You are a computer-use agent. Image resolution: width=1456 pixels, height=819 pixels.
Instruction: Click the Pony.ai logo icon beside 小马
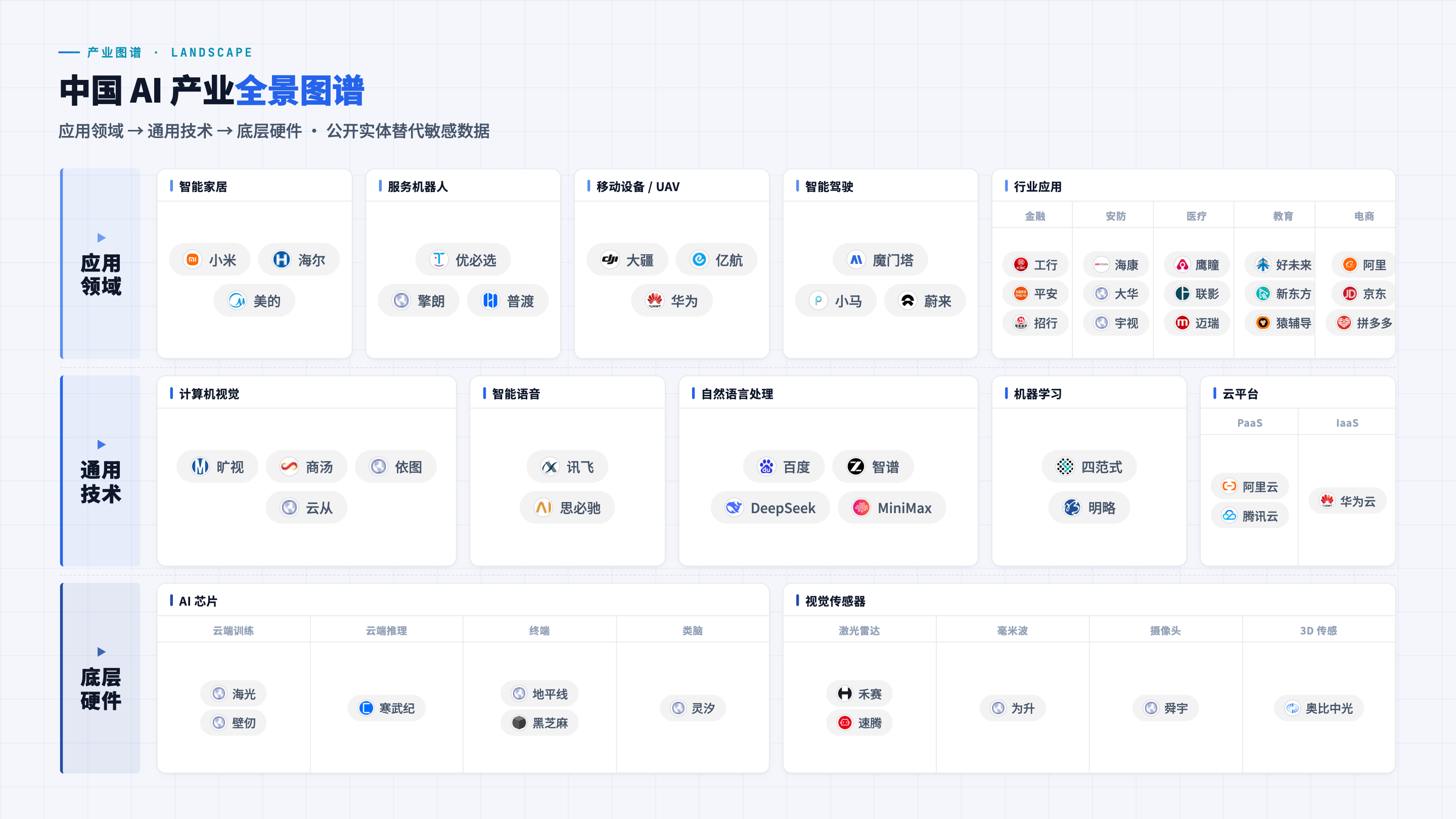(x=818, y=301)
